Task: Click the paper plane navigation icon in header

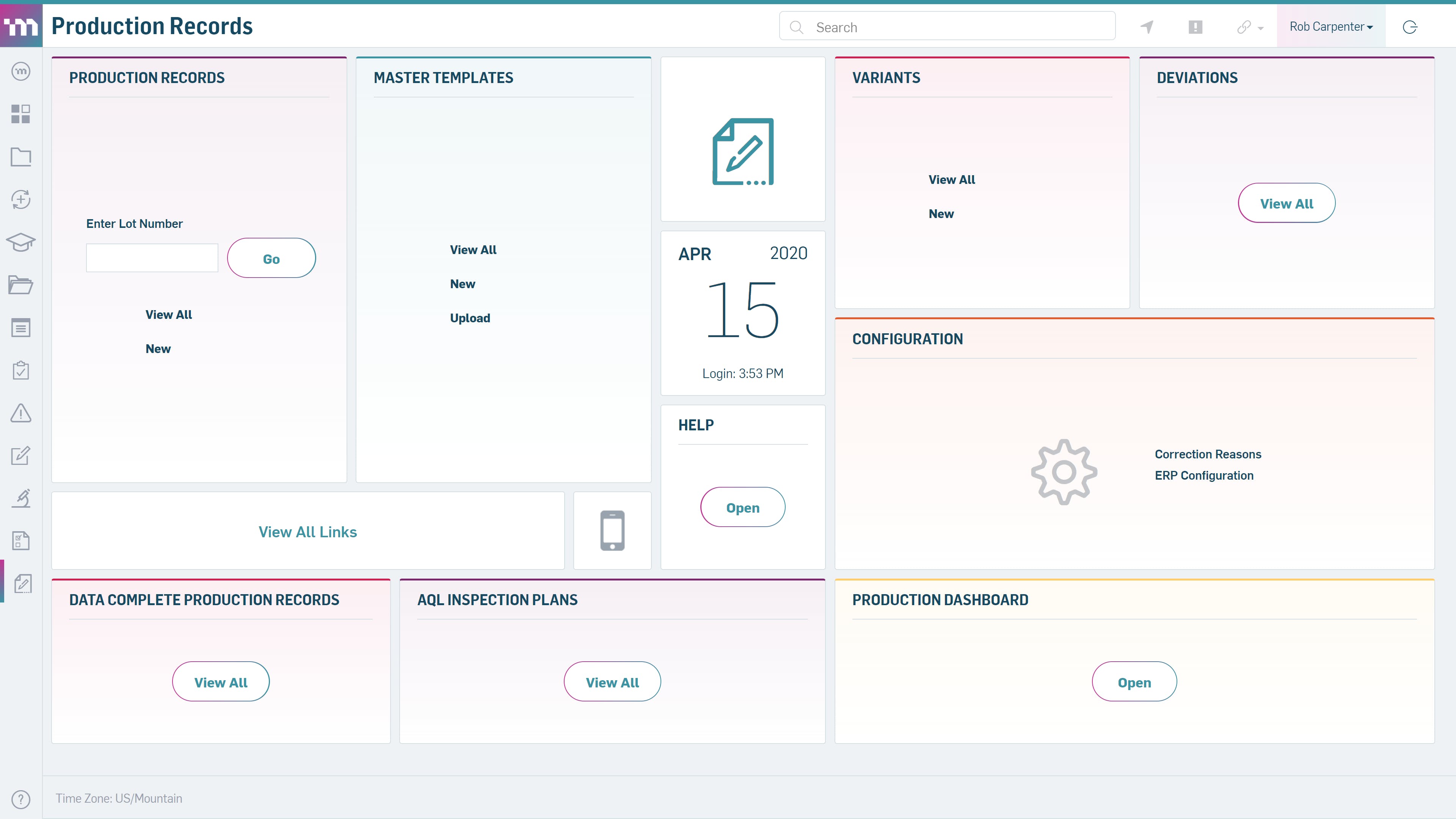Action: click(1147, 27)
